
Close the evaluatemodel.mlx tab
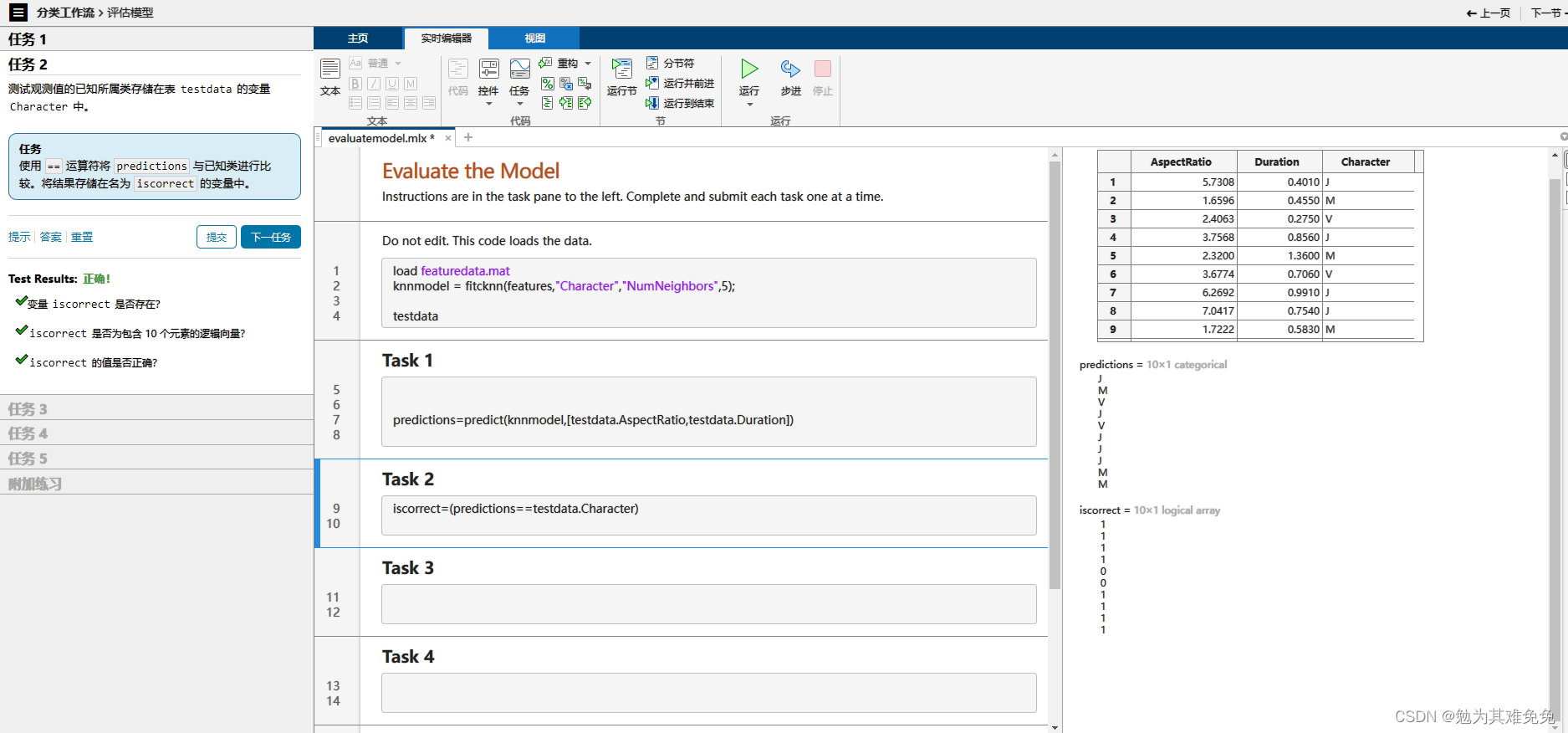click(448, 138)
